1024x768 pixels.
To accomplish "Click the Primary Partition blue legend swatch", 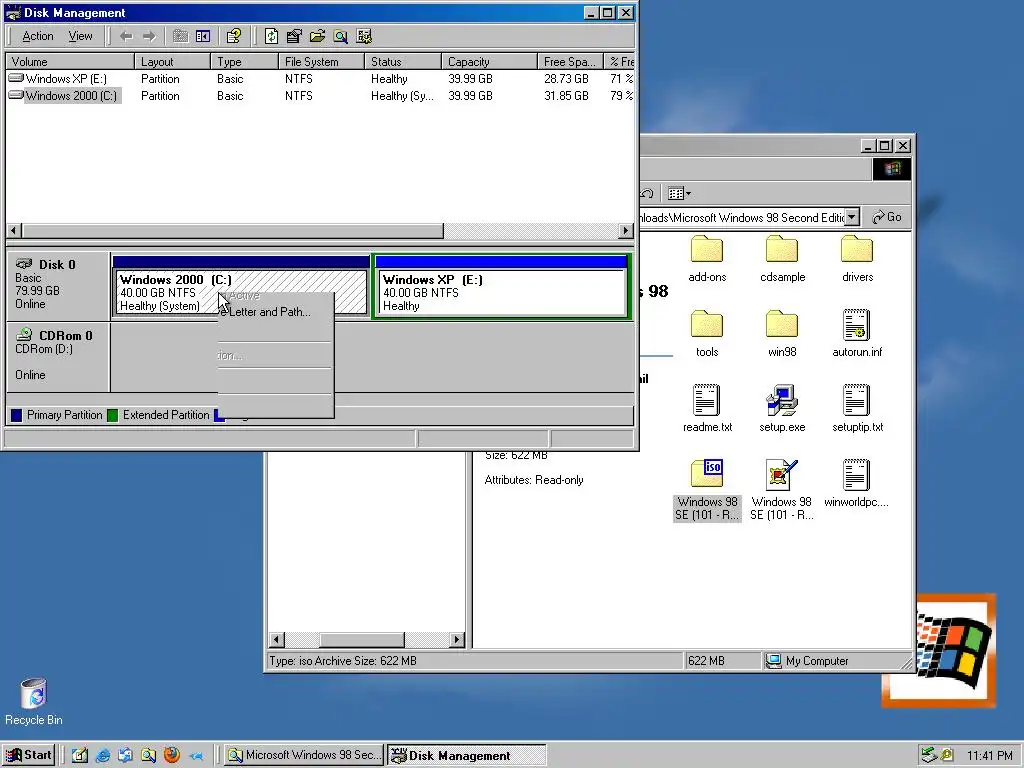I will pyautogui.click(x=16, y=415).
